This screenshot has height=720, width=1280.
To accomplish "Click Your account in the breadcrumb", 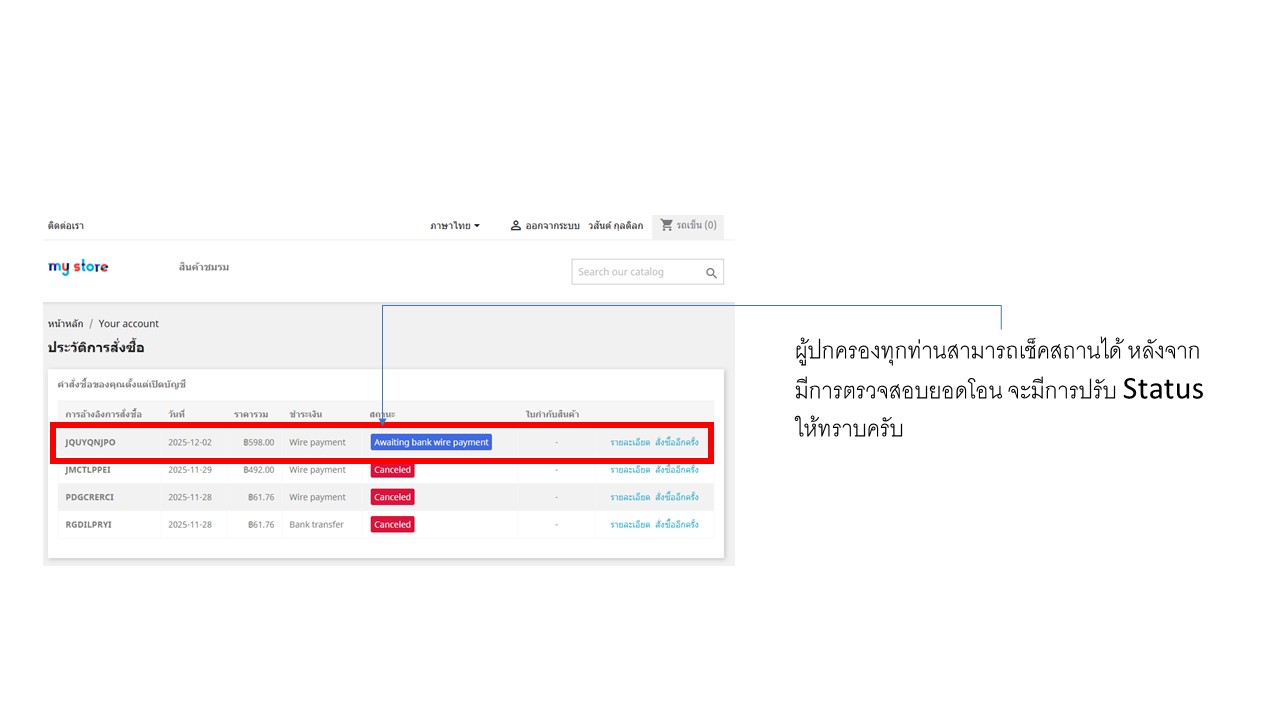I will click(128, 324).
